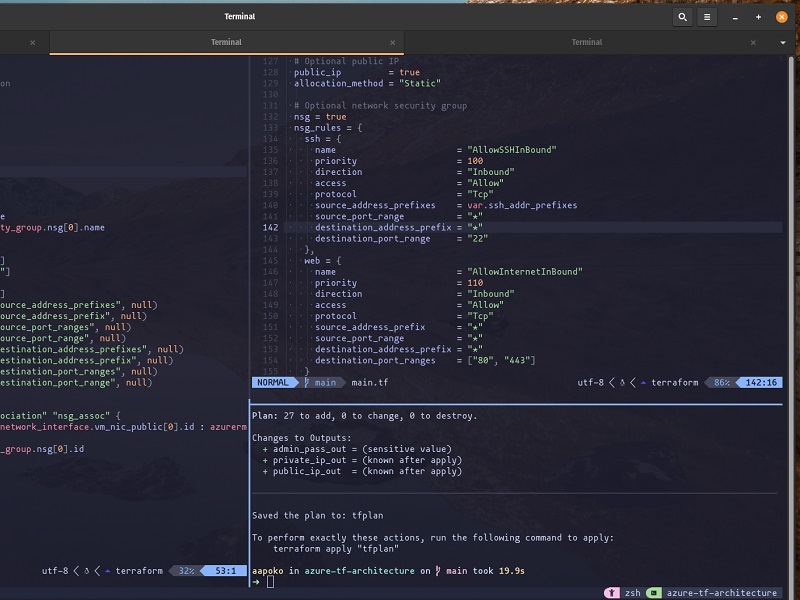Screen dimensions: 800x600
Task: Click terraform filetype in left pane statusline
Action: pyautogui.click(x=139, y=571)
